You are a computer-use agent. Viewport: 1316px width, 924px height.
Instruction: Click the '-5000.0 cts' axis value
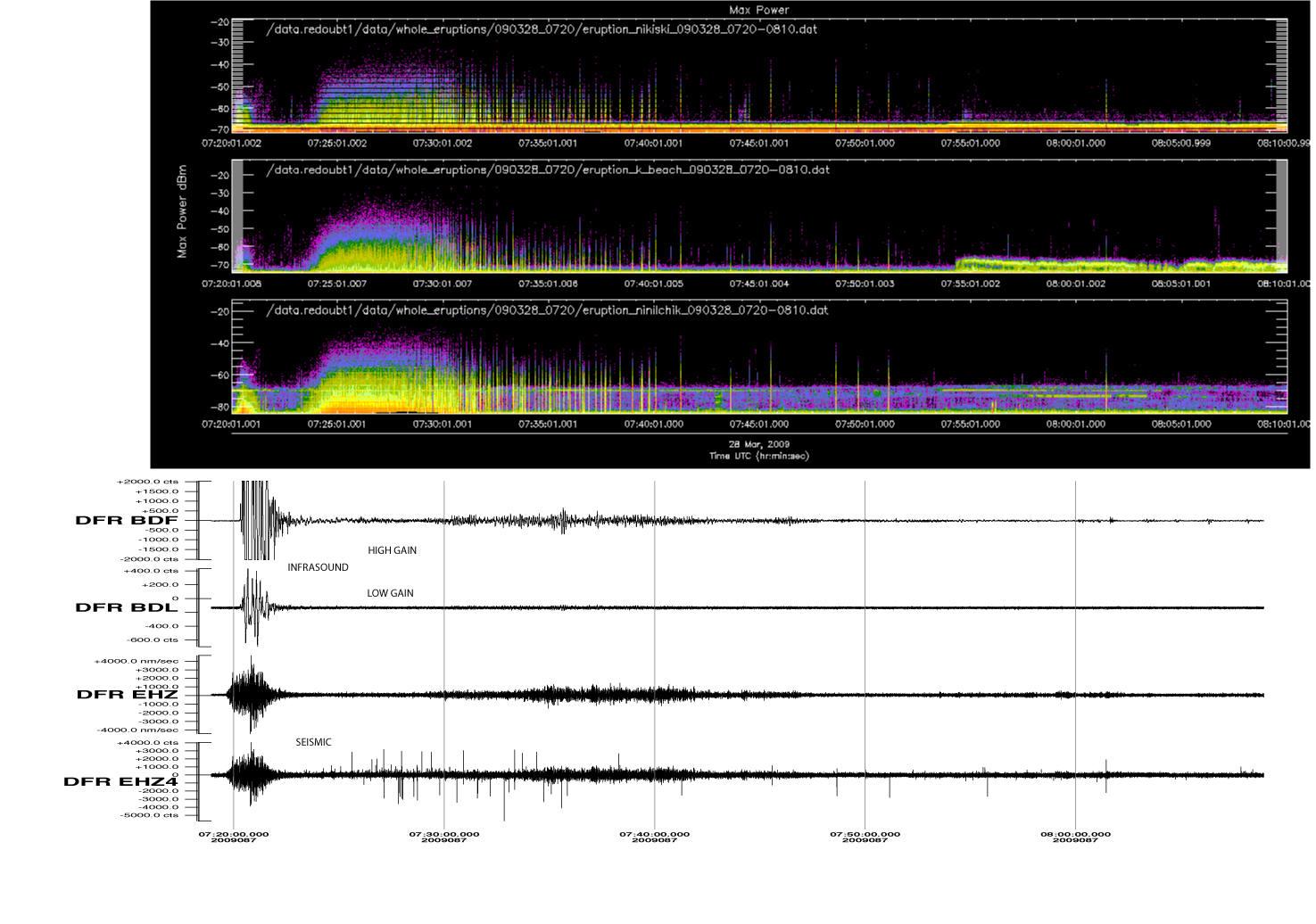tap(149, 815)
